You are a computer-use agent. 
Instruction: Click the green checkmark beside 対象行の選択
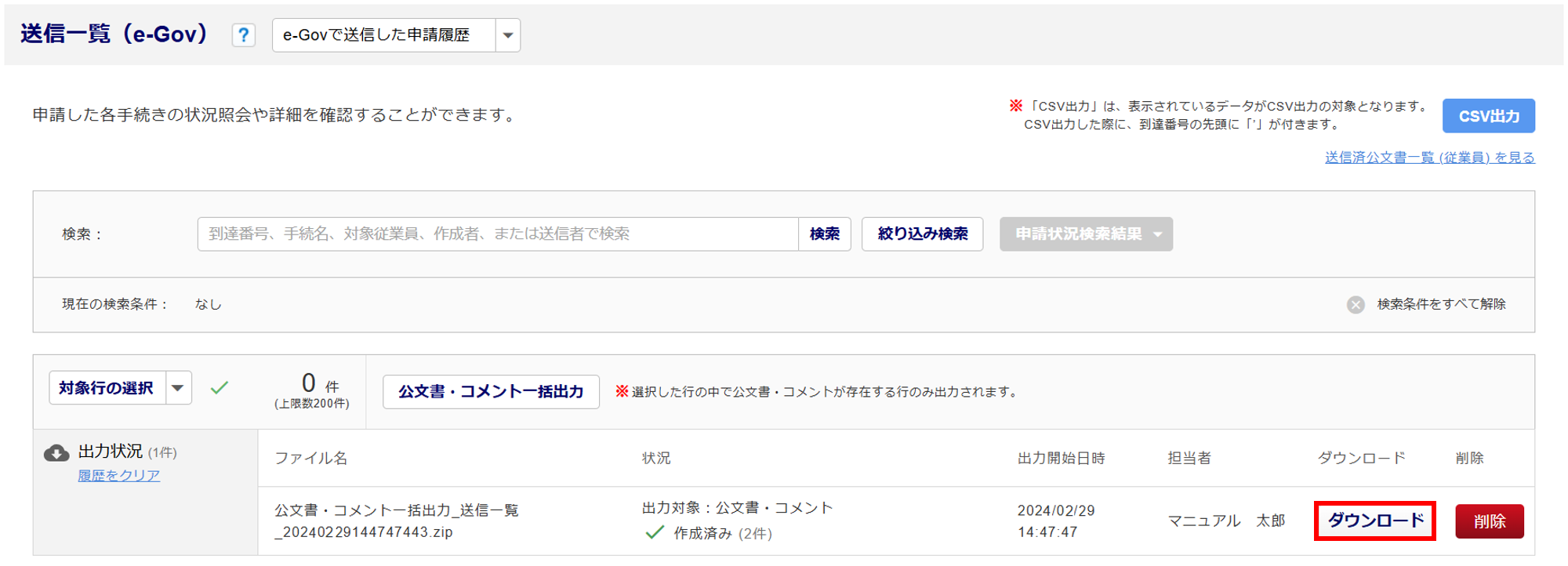[x=220, y=387]
